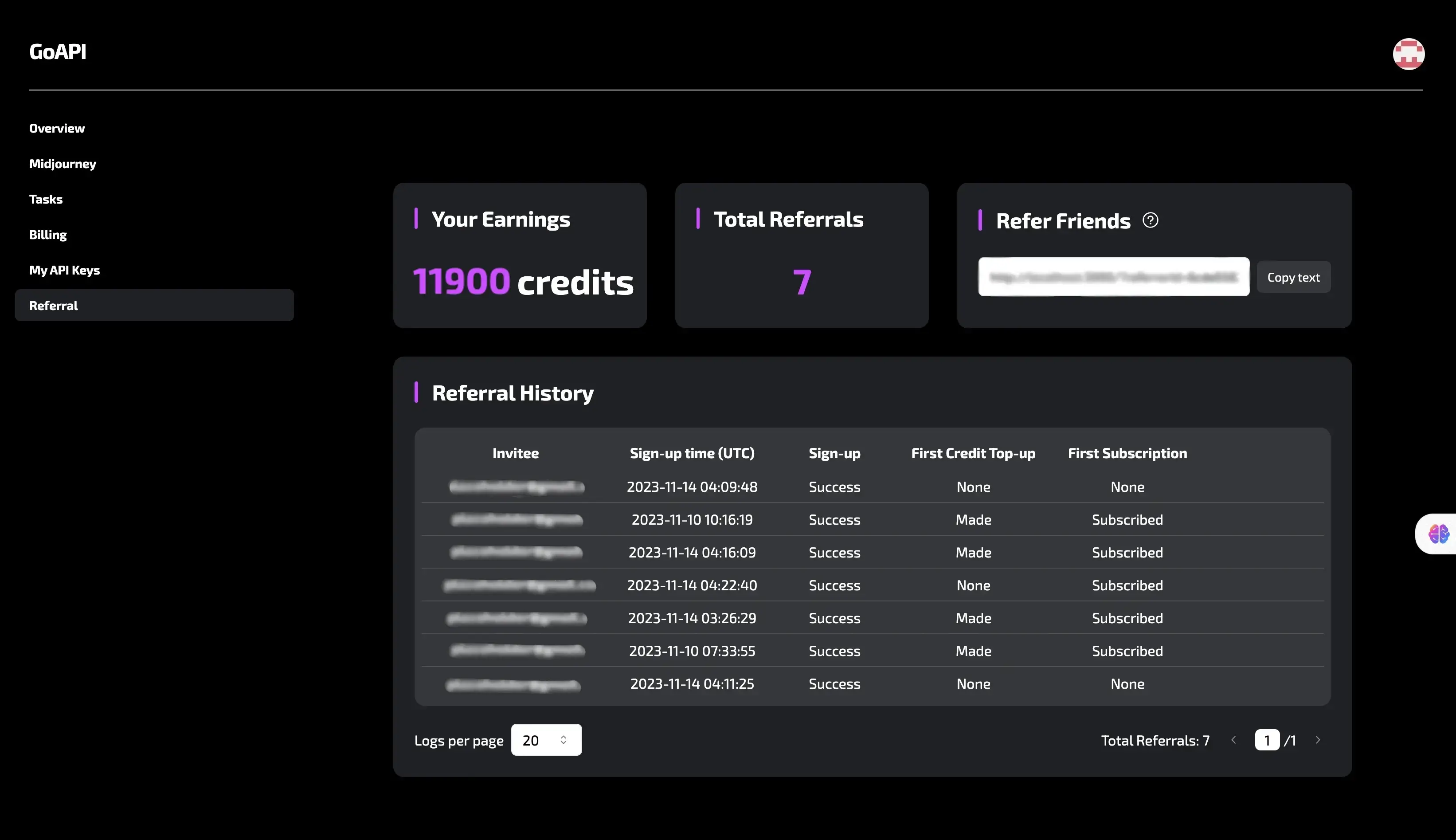Image resolution: width=1456 pixels, height=840 pixels.
Task: Open the Midjourney sidebar item
Action: click(x=62, y=164)
